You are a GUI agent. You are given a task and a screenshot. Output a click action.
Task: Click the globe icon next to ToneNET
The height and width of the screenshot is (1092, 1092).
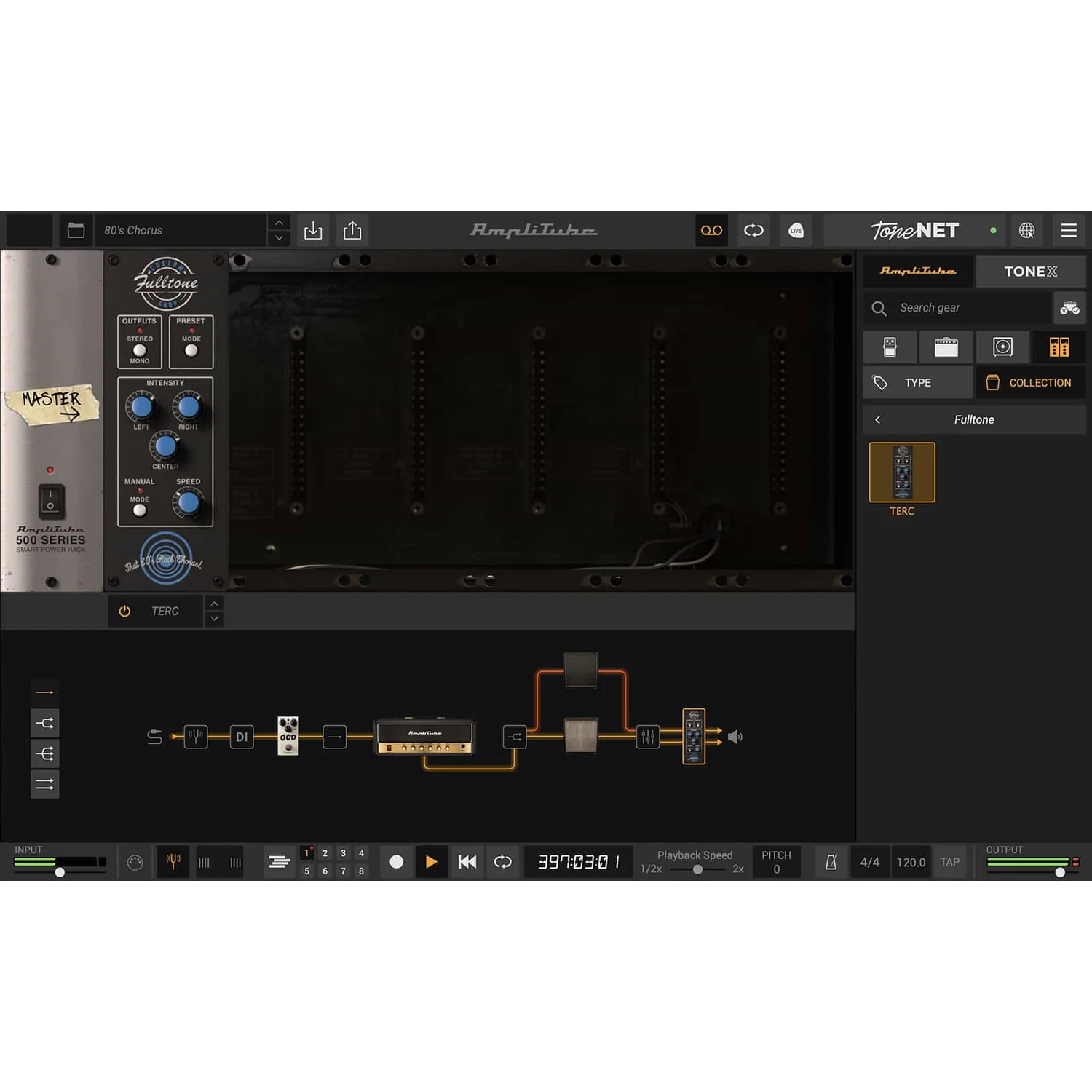[1026, 230]
